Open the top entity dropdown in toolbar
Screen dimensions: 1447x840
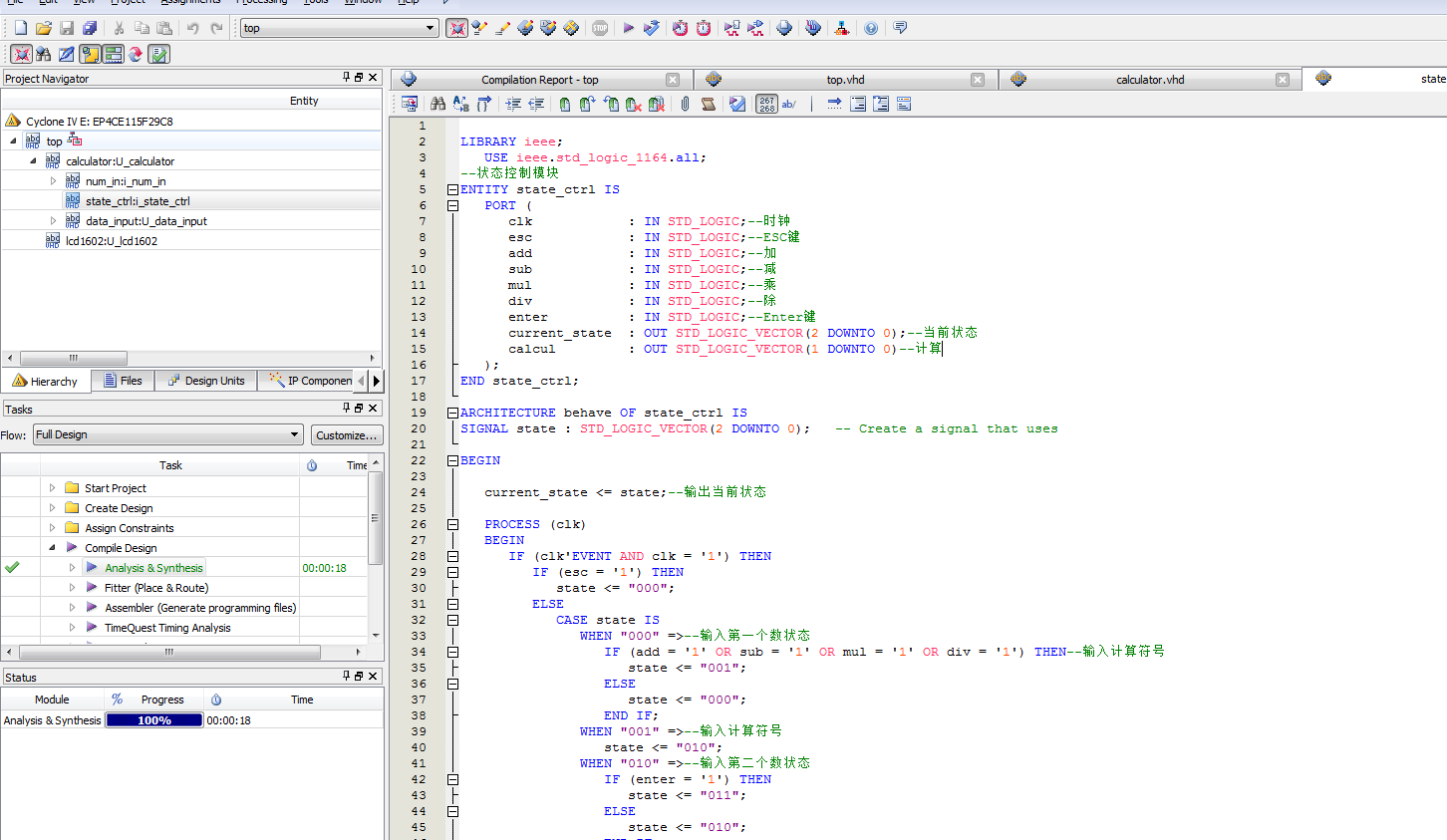click(x=430, y=28)
